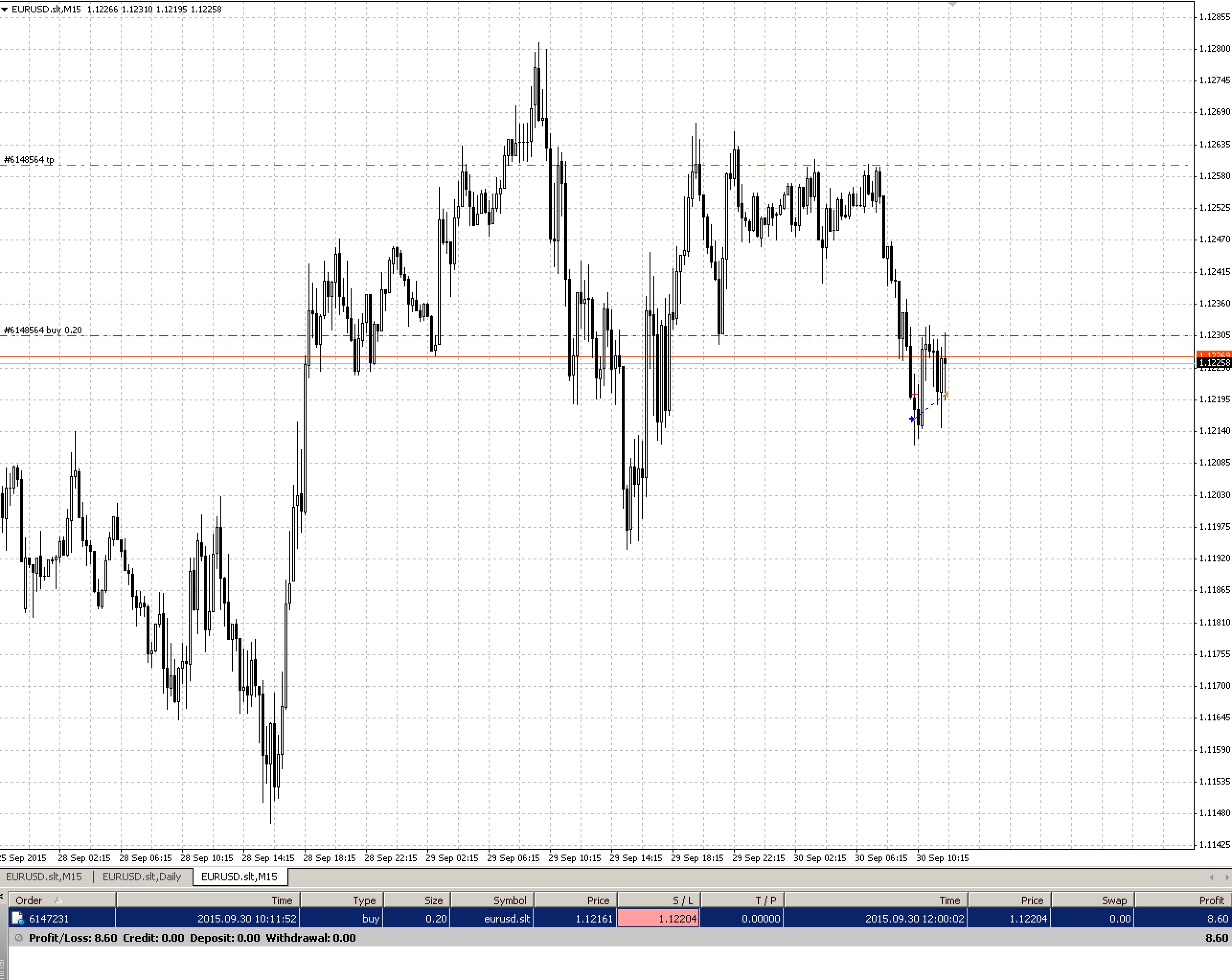This screenshot has height=980, width=1232.
Task: Click the circle icon before Profit/Loss summary
Action: point(18,938)
